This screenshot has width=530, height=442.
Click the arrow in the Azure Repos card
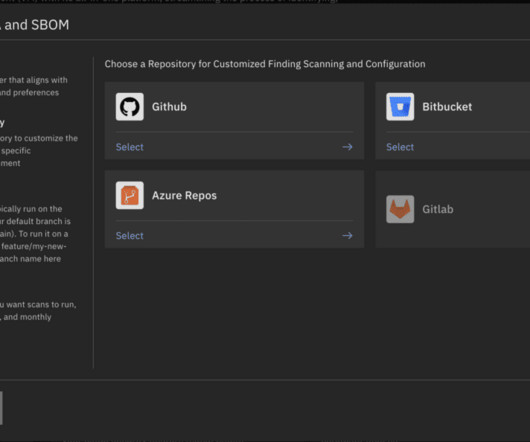tap(347, 236)
